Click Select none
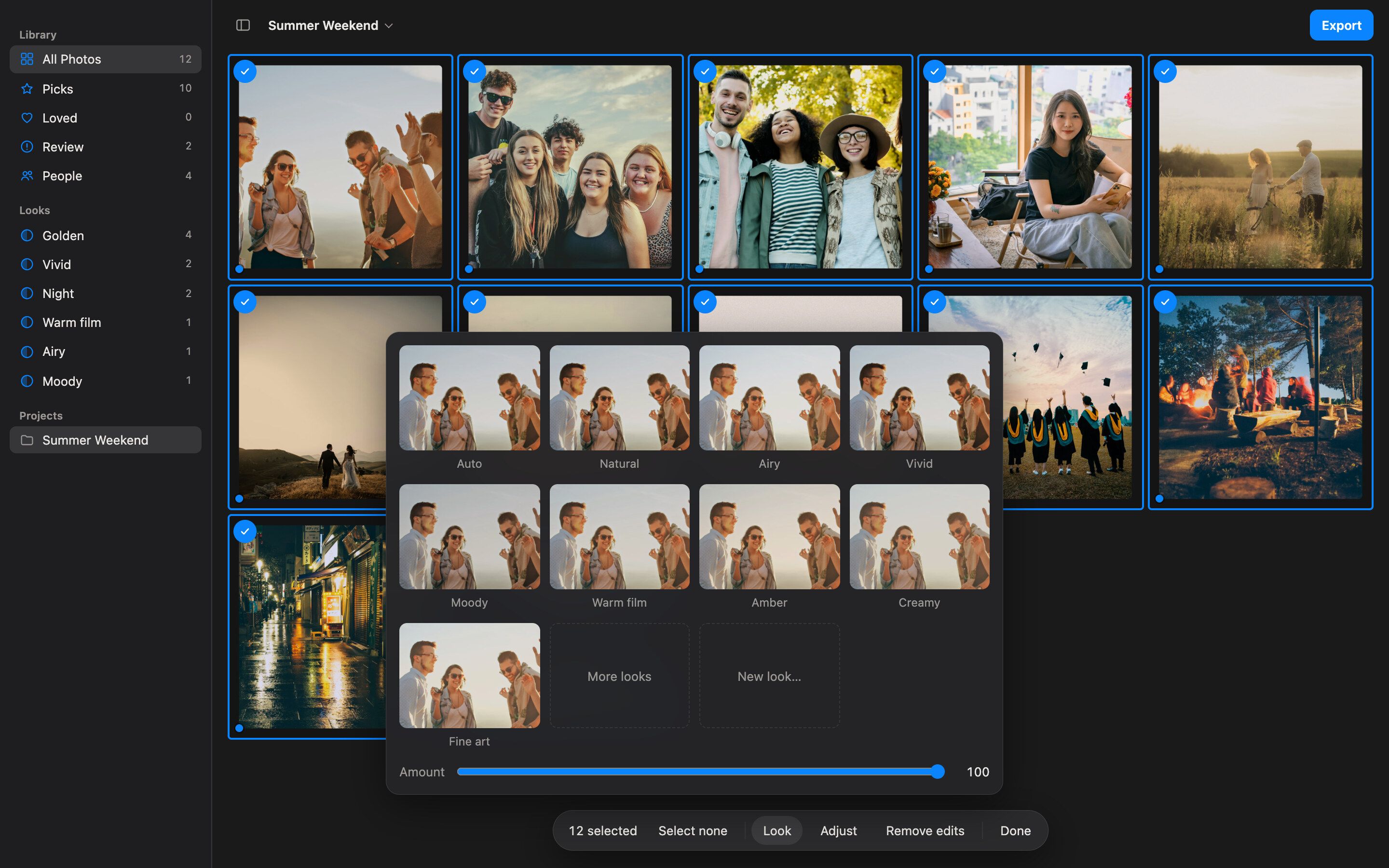Viewport: 1389px width, 868px height. coord(692,831)
